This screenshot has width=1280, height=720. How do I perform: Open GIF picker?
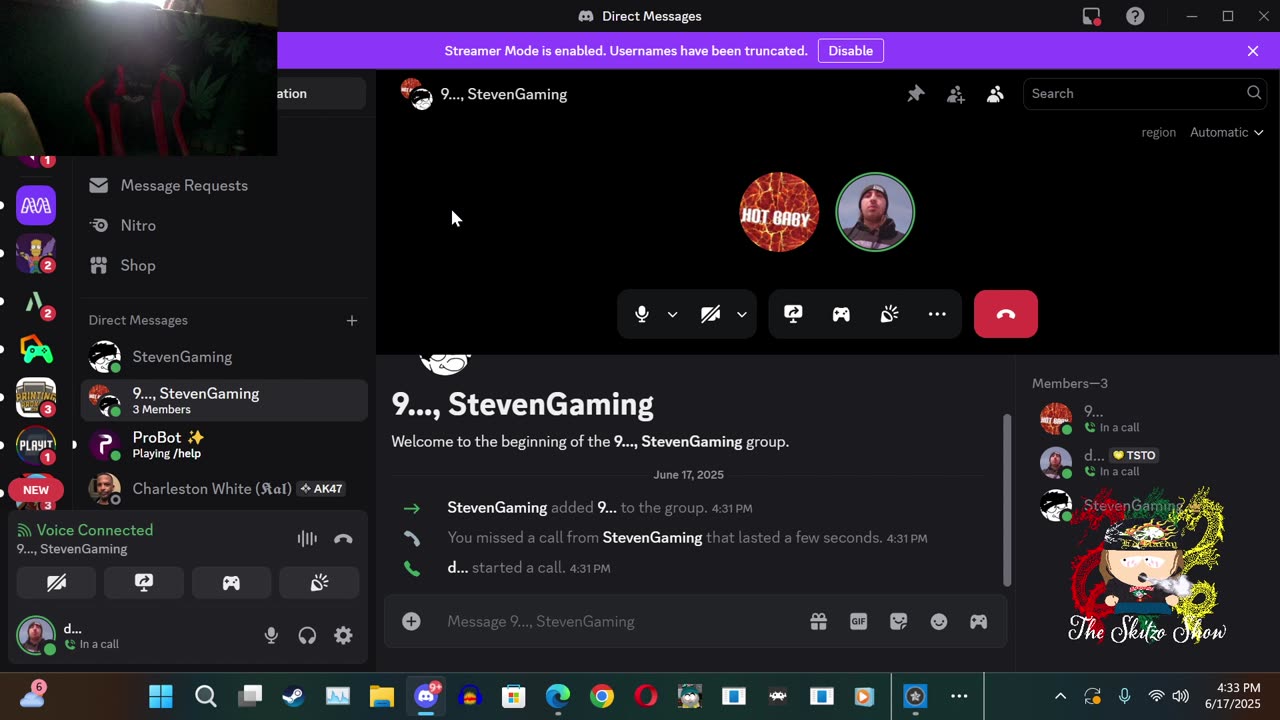pyautogui.click(x=858, y=621)
